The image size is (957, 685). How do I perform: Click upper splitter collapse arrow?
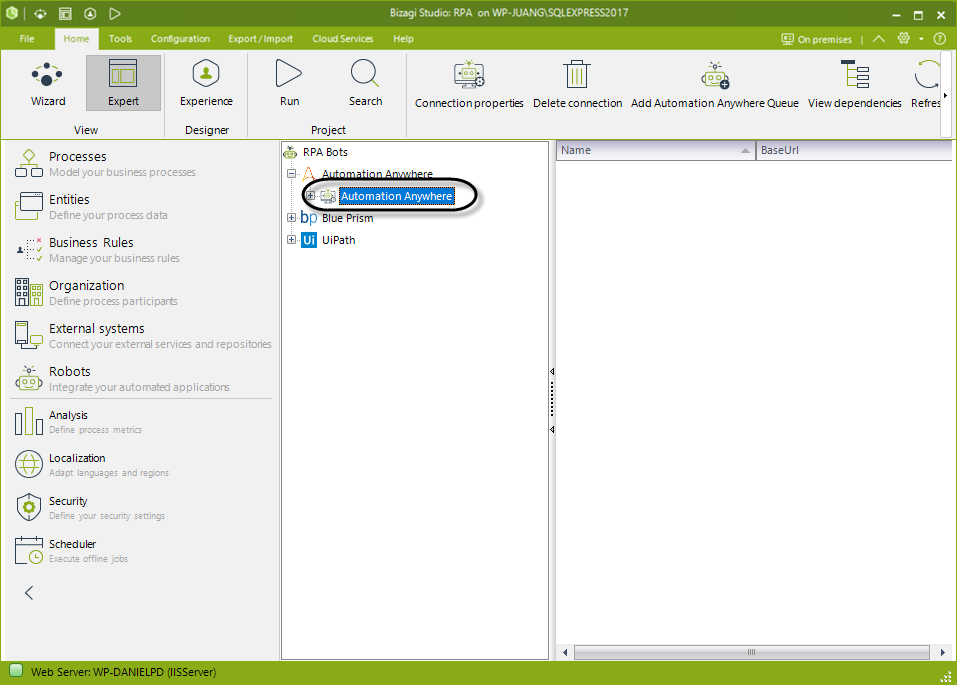(552, 371)
